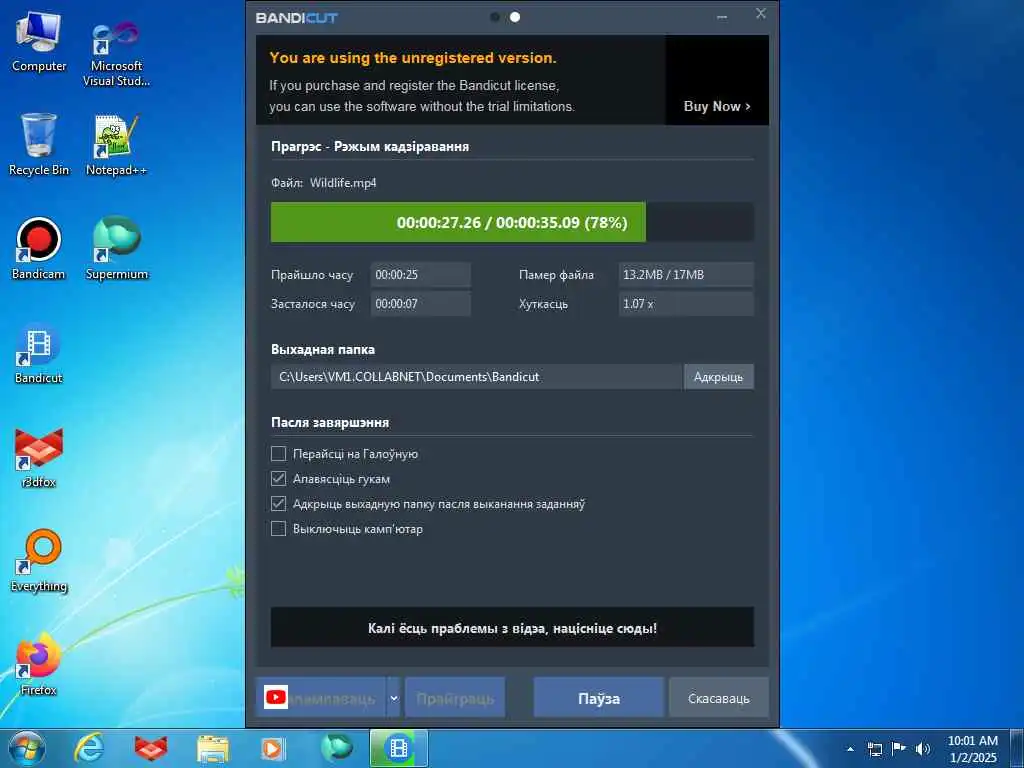Viewport: 1024px width, 768px height.
Task: Uncheck Адкрыць выходную папку checkbox
Action: click(x=279, y=504)
